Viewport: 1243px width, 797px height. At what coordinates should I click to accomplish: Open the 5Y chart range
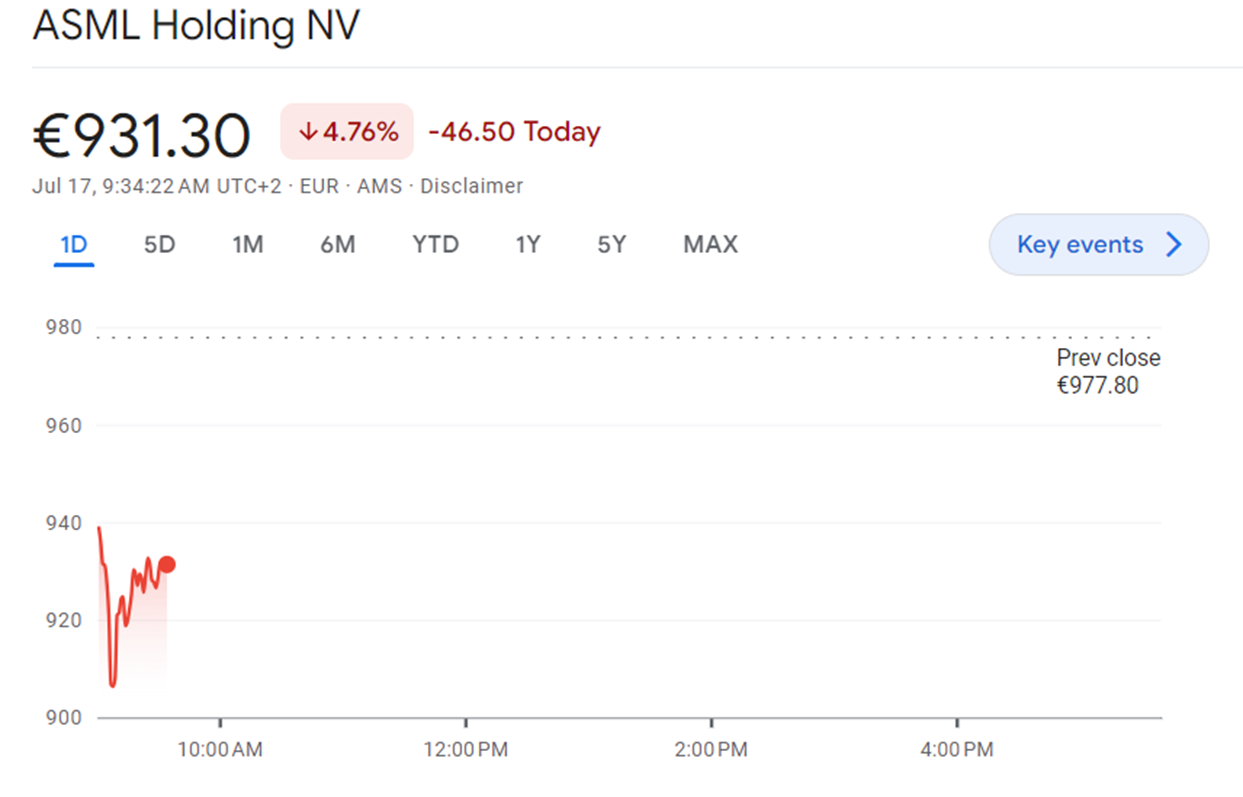pos(612,245)
